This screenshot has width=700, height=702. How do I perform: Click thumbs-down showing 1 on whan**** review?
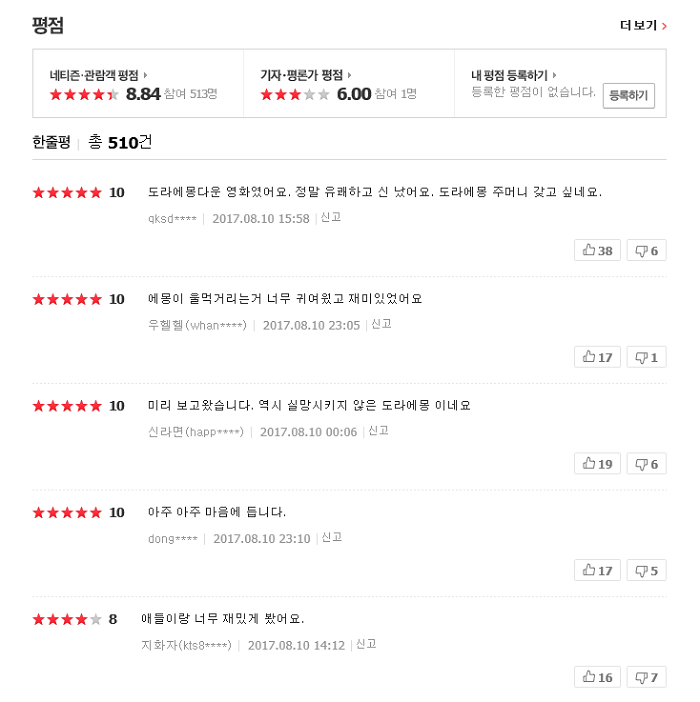(x=646, y=357)
